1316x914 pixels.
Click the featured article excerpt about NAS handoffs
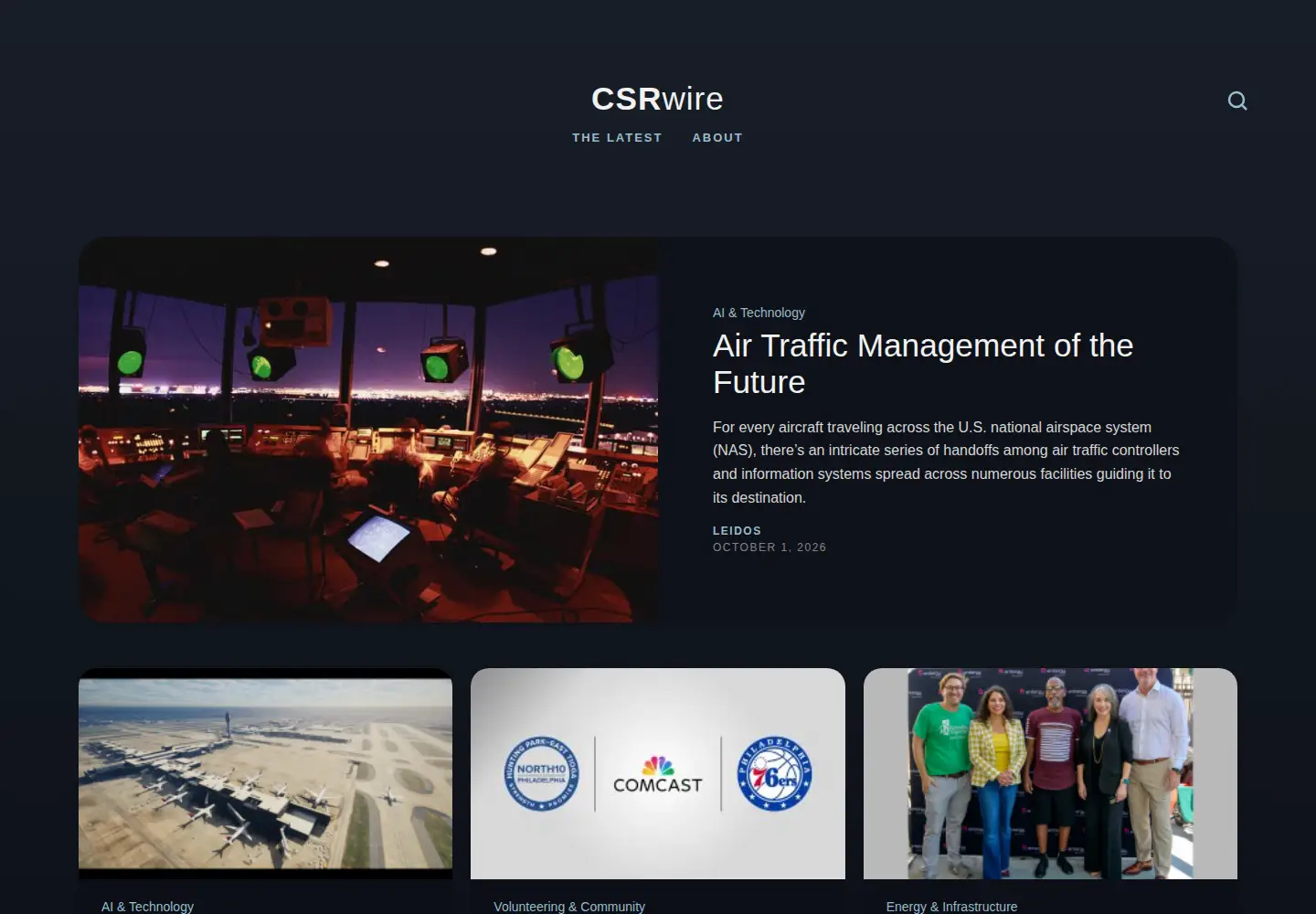tap(946, 462)
